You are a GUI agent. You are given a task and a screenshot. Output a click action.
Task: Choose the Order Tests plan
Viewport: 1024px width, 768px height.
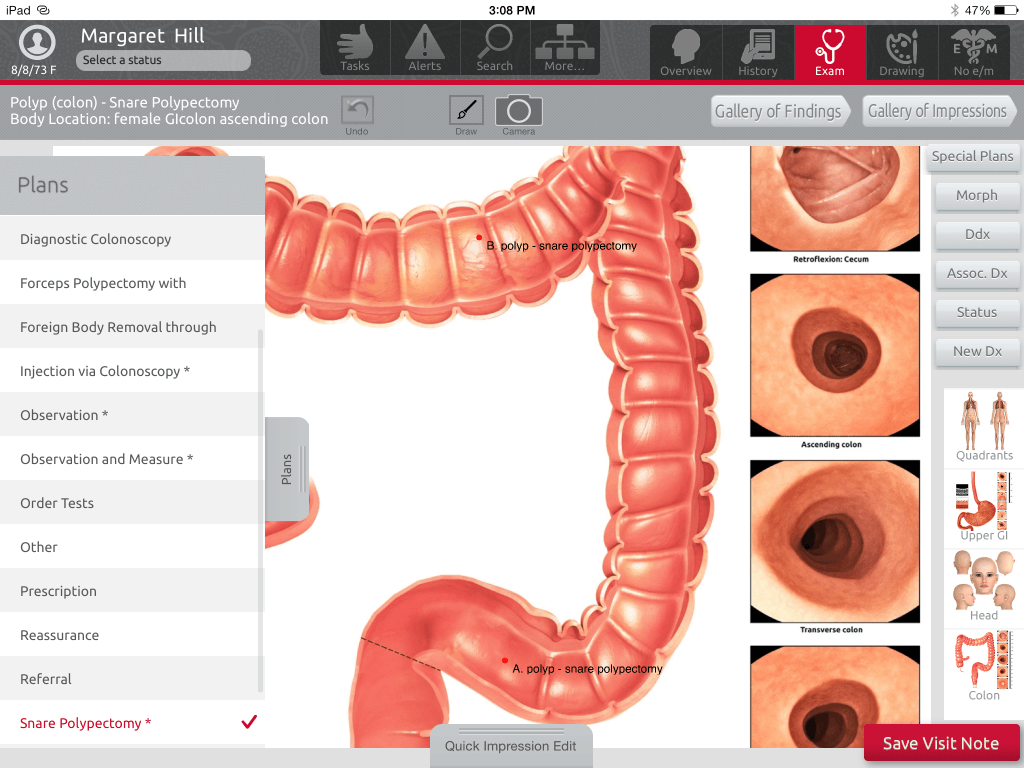tap(133, 503)
